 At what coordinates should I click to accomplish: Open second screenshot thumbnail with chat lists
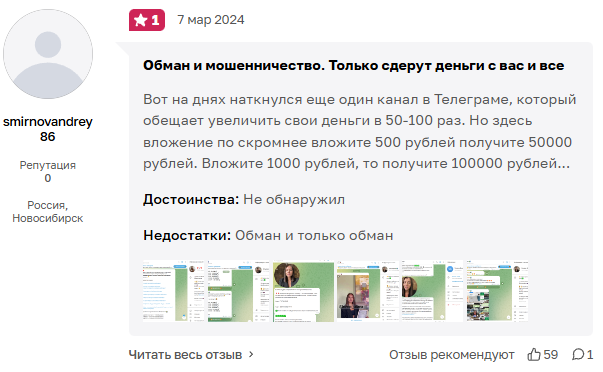pos(239,291)
